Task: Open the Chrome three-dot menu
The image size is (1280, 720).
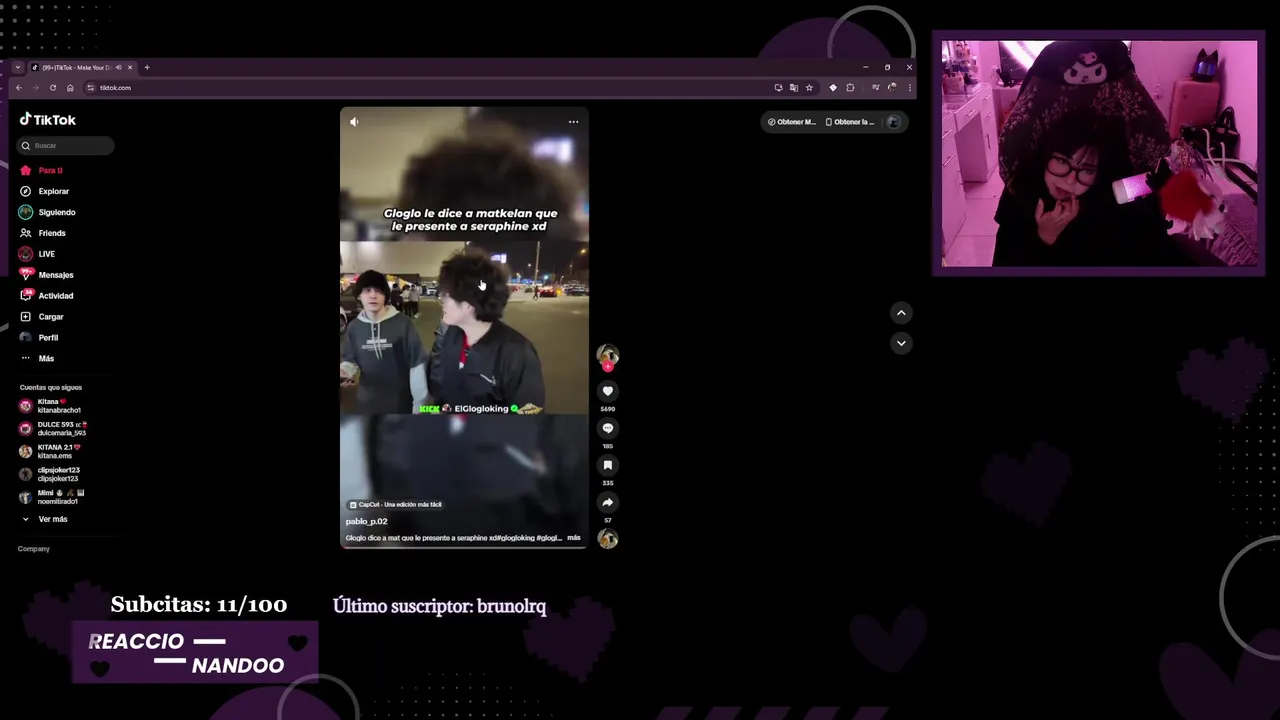Action: [x=909, y=88]
